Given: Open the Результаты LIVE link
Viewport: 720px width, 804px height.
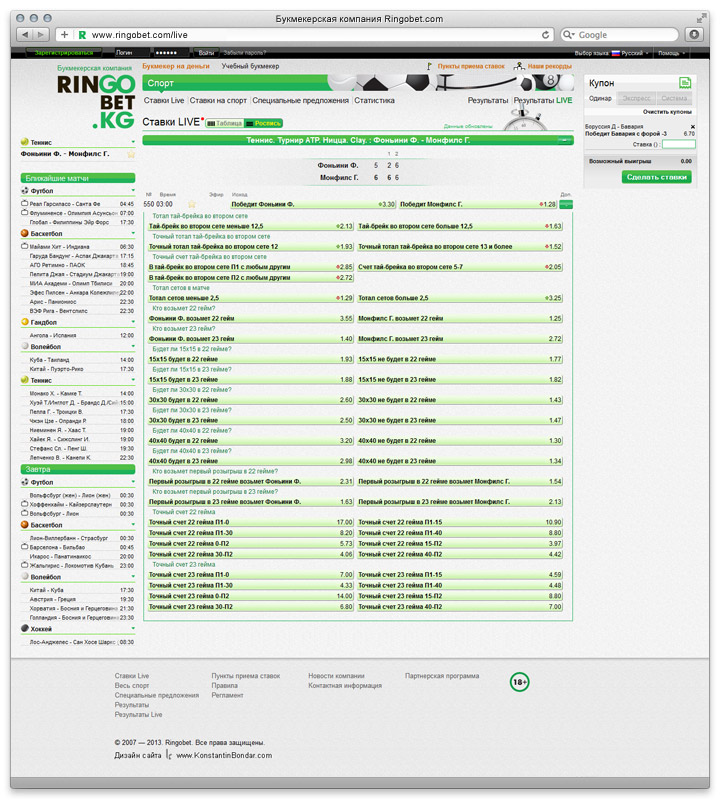Looking at the screenshot, I should pyautogui.click(x=543, y=100).
